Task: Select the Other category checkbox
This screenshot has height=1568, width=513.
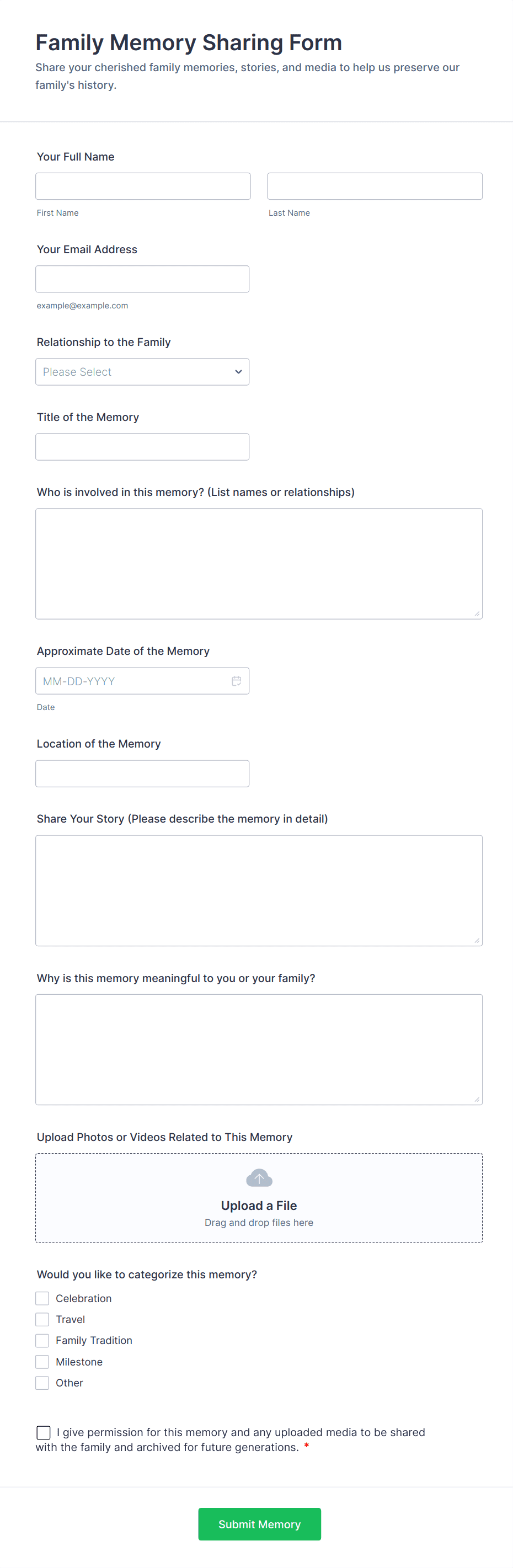Action: click(x=42, y=1383)
